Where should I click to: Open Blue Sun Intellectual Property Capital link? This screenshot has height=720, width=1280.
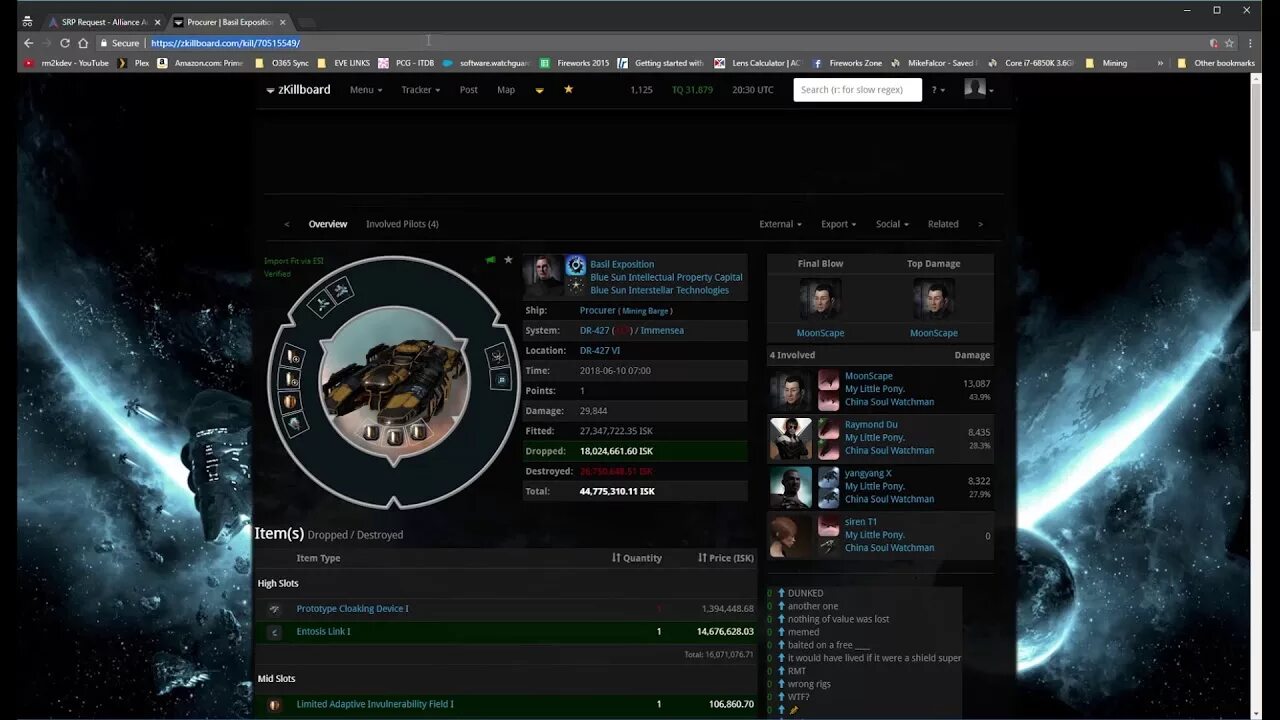666,278
